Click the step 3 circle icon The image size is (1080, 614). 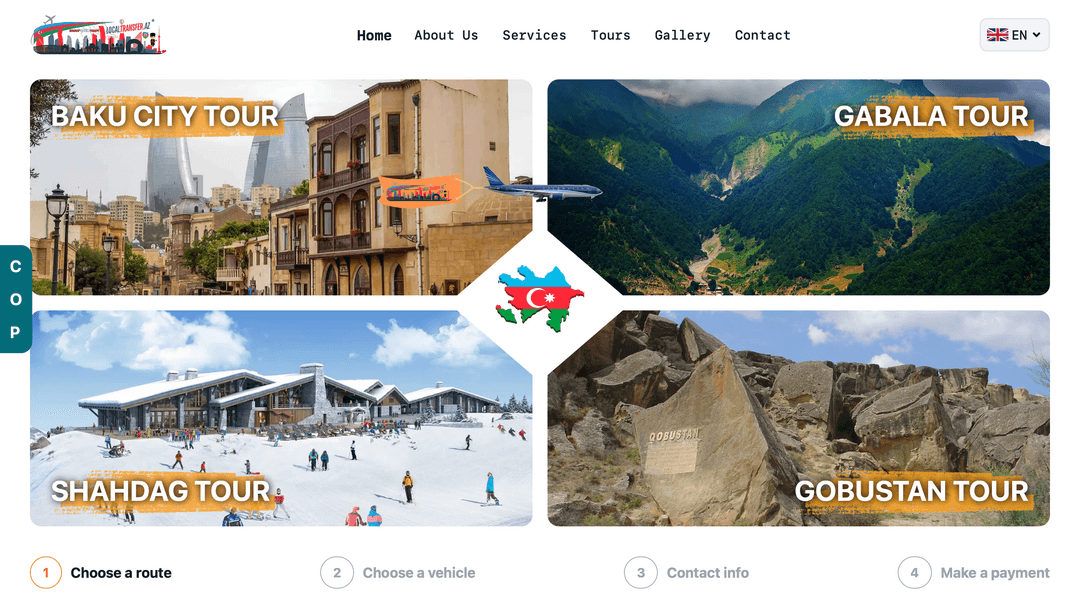641,573
